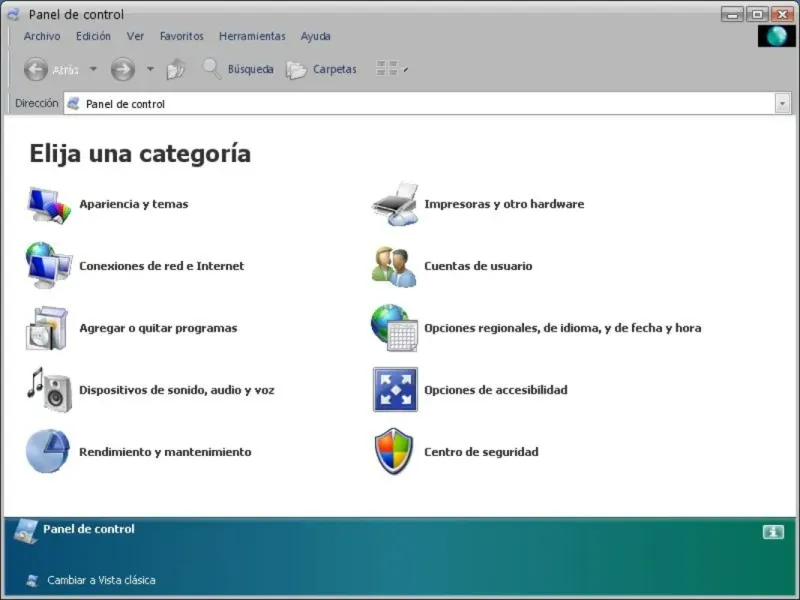
Task: Open the Herramientas menu
Action: 252,36
